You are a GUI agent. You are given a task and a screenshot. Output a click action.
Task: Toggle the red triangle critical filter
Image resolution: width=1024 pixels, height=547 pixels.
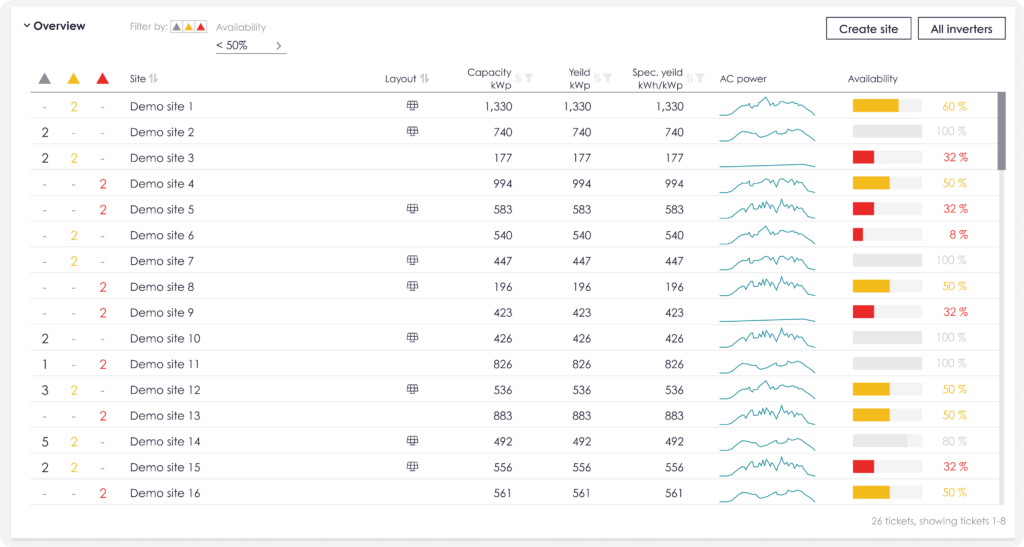coord(201,27)
